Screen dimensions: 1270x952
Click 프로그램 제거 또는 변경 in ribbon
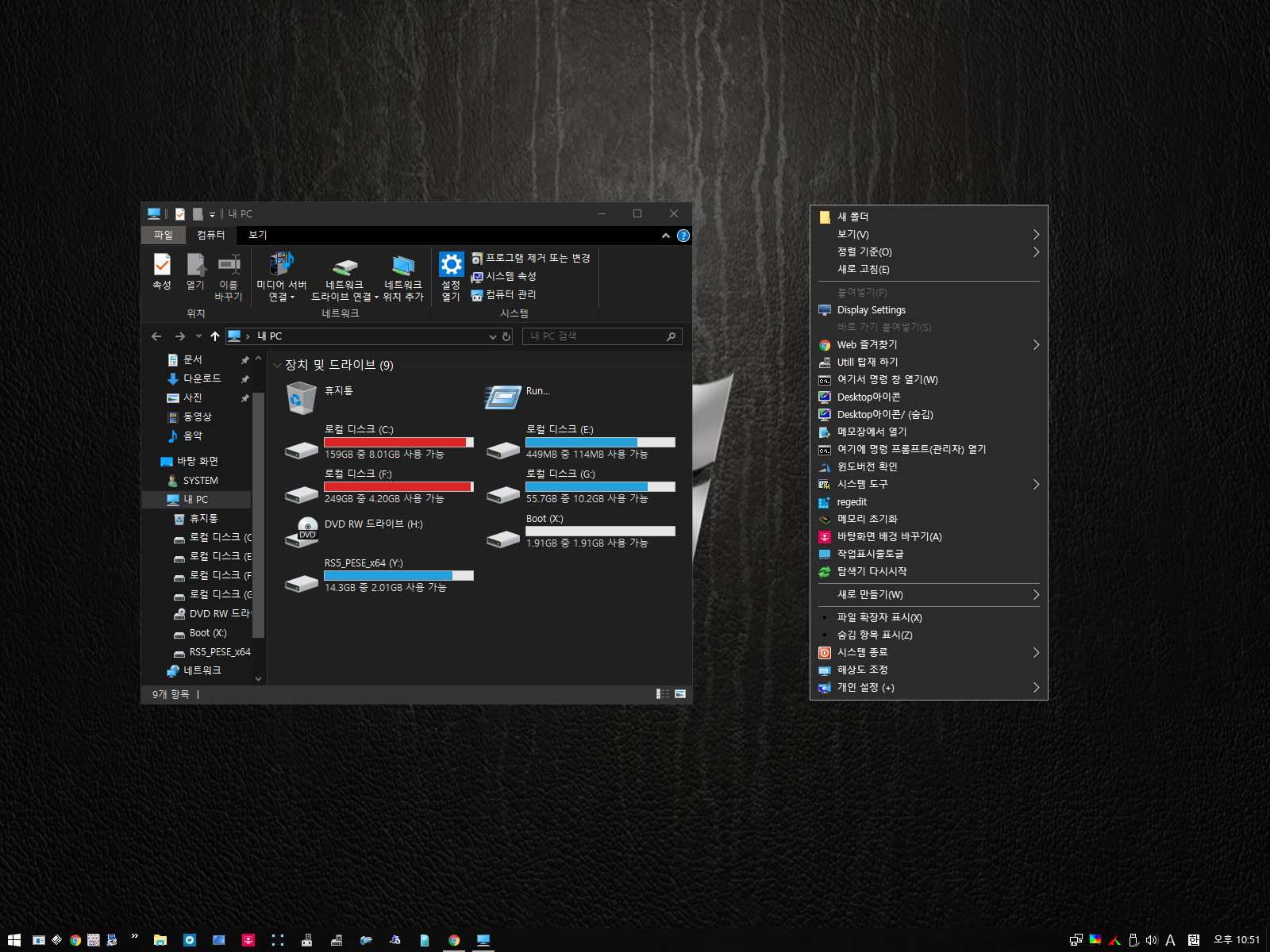pos(530,258)
